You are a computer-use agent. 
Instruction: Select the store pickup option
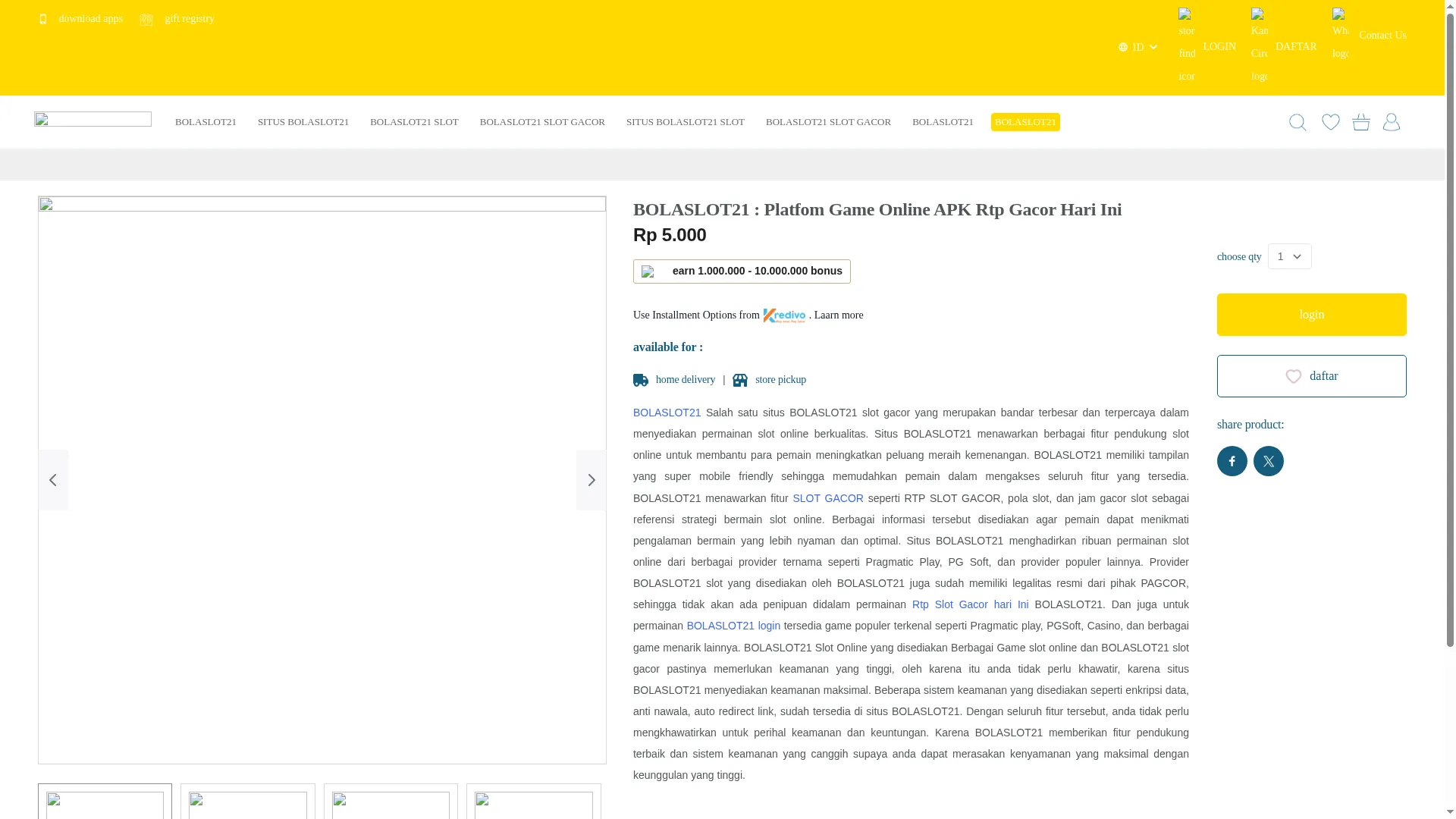pyautogui.click(x=780, y=380)
